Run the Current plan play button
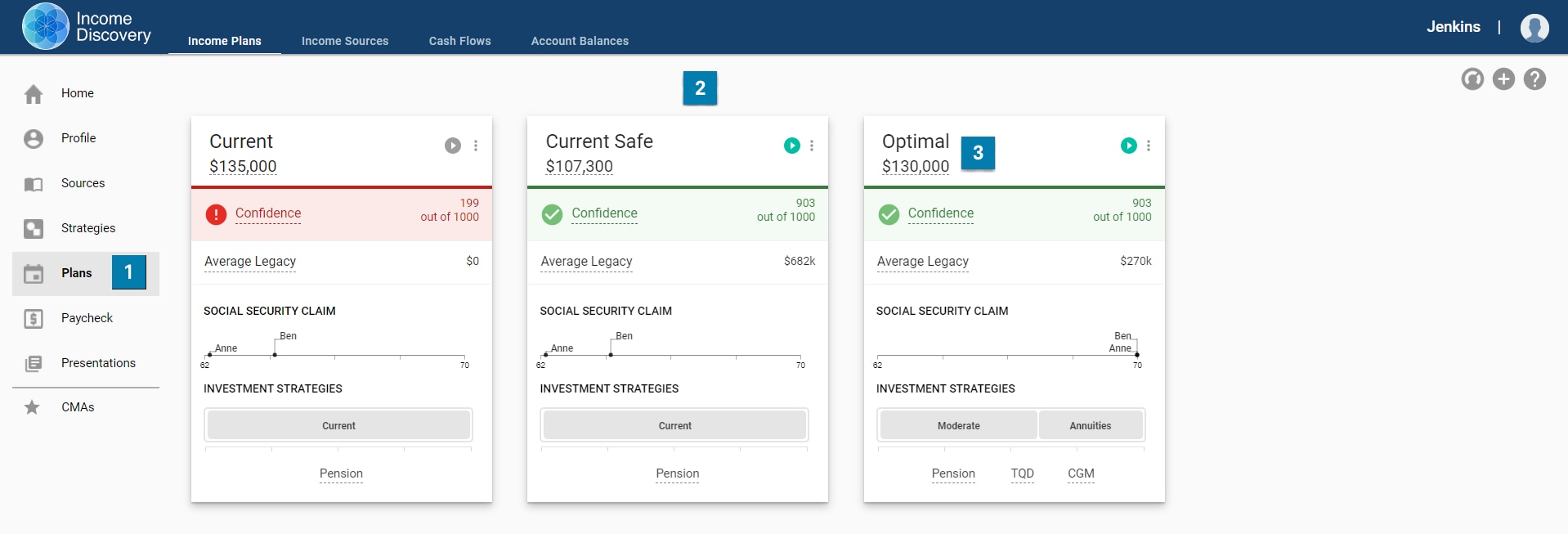 click(x=452, y=146)
